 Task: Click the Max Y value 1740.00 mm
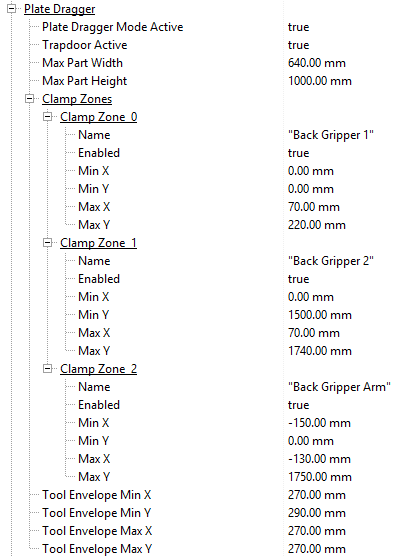coord(319,351)
